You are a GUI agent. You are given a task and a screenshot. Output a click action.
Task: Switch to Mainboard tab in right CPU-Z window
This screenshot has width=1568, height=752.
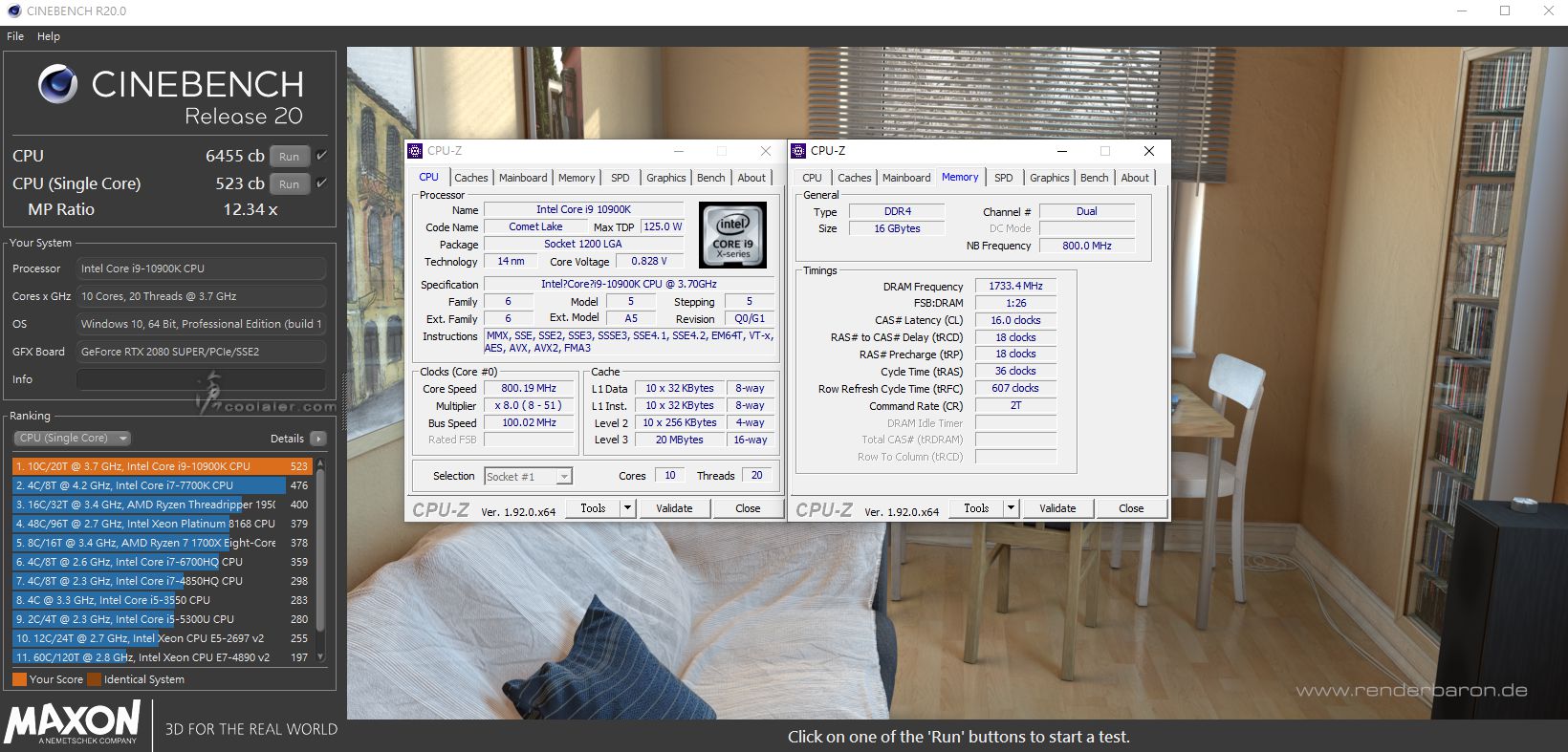906,178
